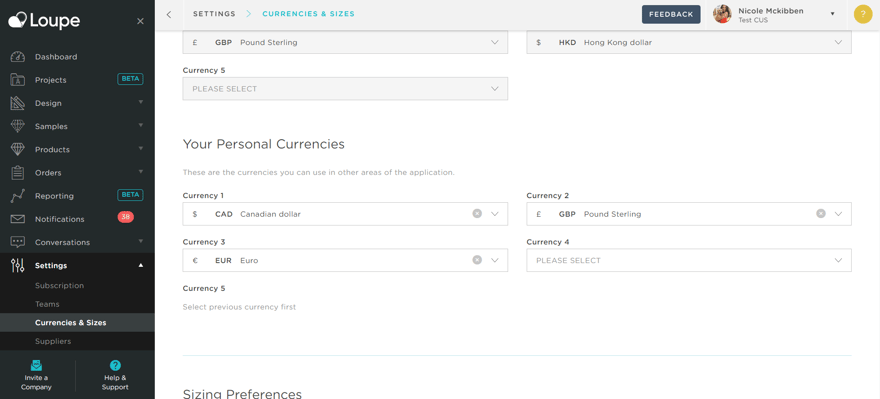The width and height of the screenshot is (880, 399).
Task: Go back with the left chevron arrow
Action: 169,14
